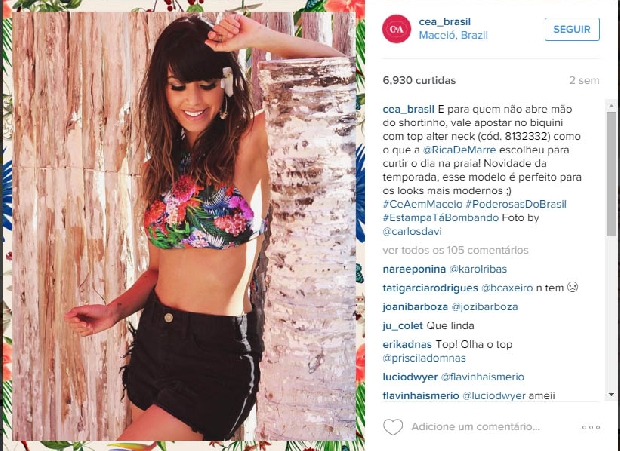Image resolution: width=620 pixels, height=451 pixels.
Task: Visit photographer @carlosdavi profile
Action: [412, 232]
